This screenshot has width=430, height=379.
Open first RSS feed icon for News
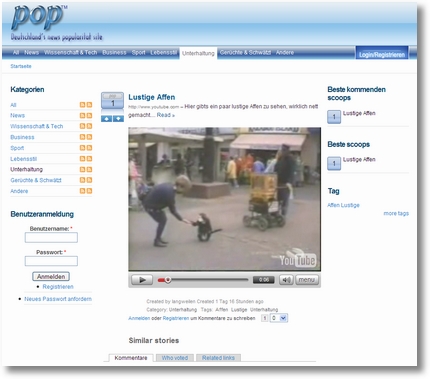point(82,115)
